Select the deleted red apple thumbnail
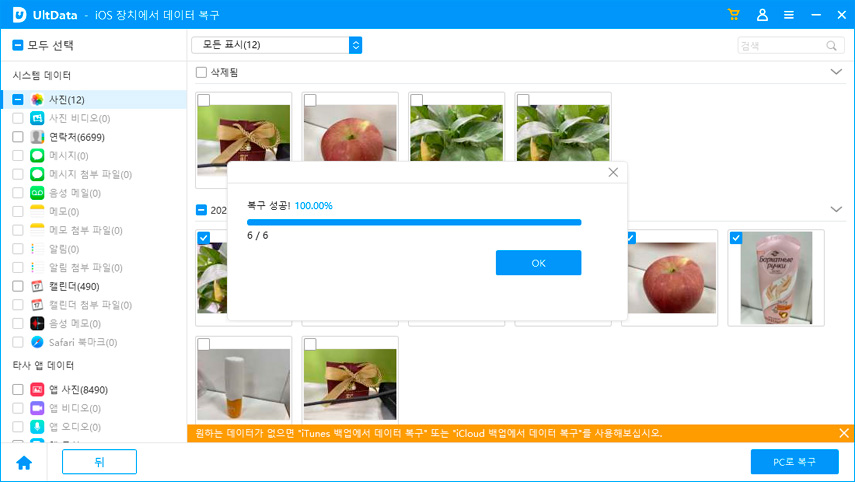 [350, 132]
